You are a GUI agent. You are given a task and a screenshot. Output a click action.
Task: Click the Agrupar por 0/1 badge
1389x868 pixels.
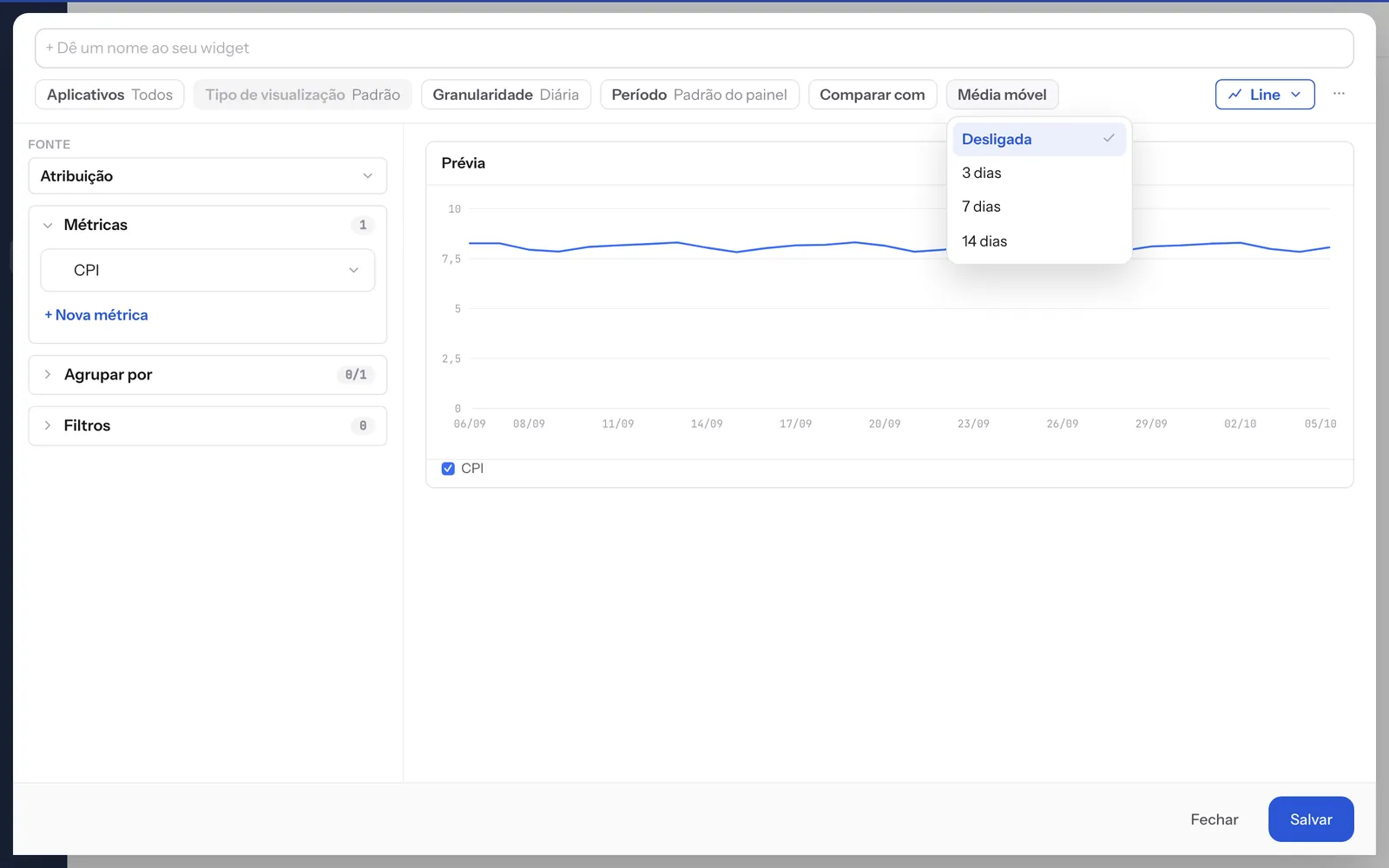click(356, 375)
